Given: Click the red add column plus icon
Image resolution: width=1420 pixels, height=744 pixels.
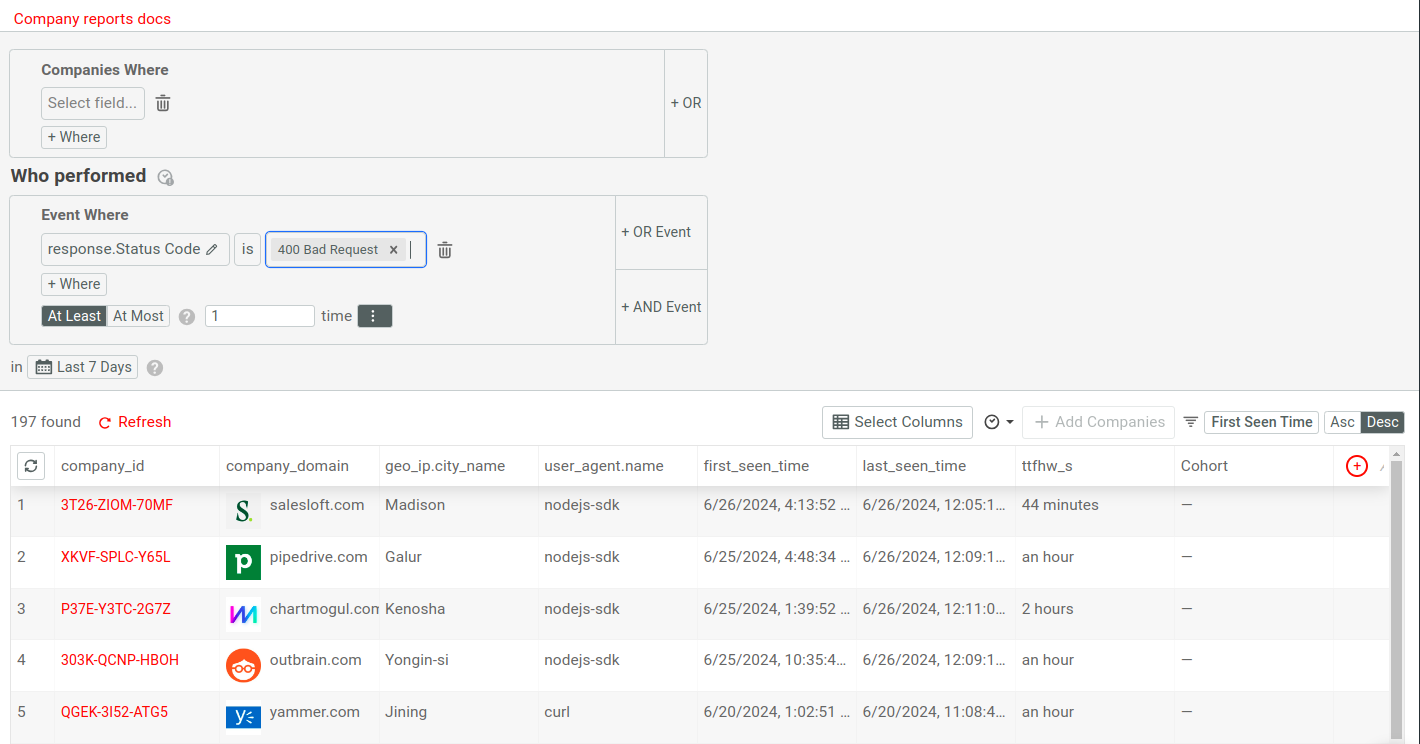Looking at the screenshot, I should click(x=1356, y=466).
